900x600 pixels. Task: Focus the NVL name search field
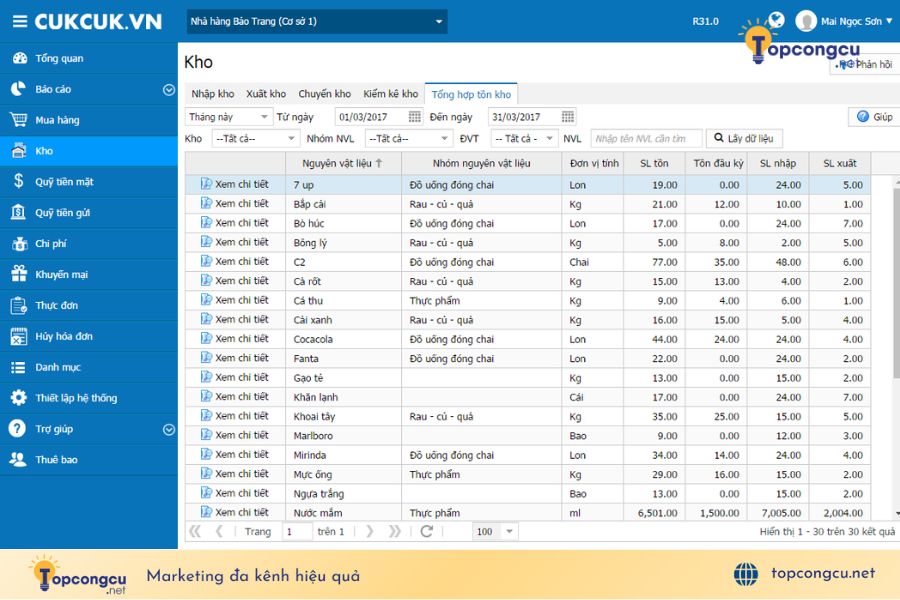pyautogui.click(x=646, y=138)
